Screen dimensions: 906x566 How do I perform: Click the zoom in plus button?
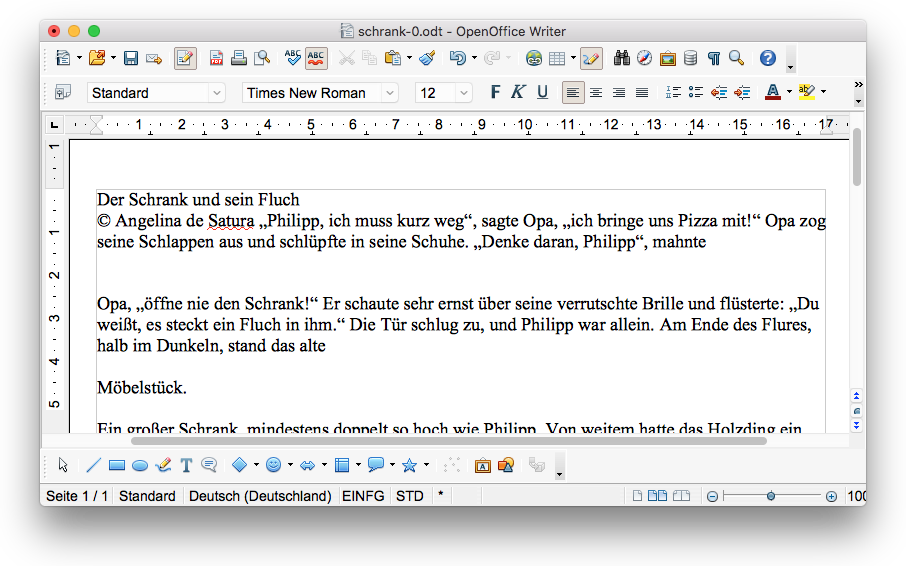(831, 497)
